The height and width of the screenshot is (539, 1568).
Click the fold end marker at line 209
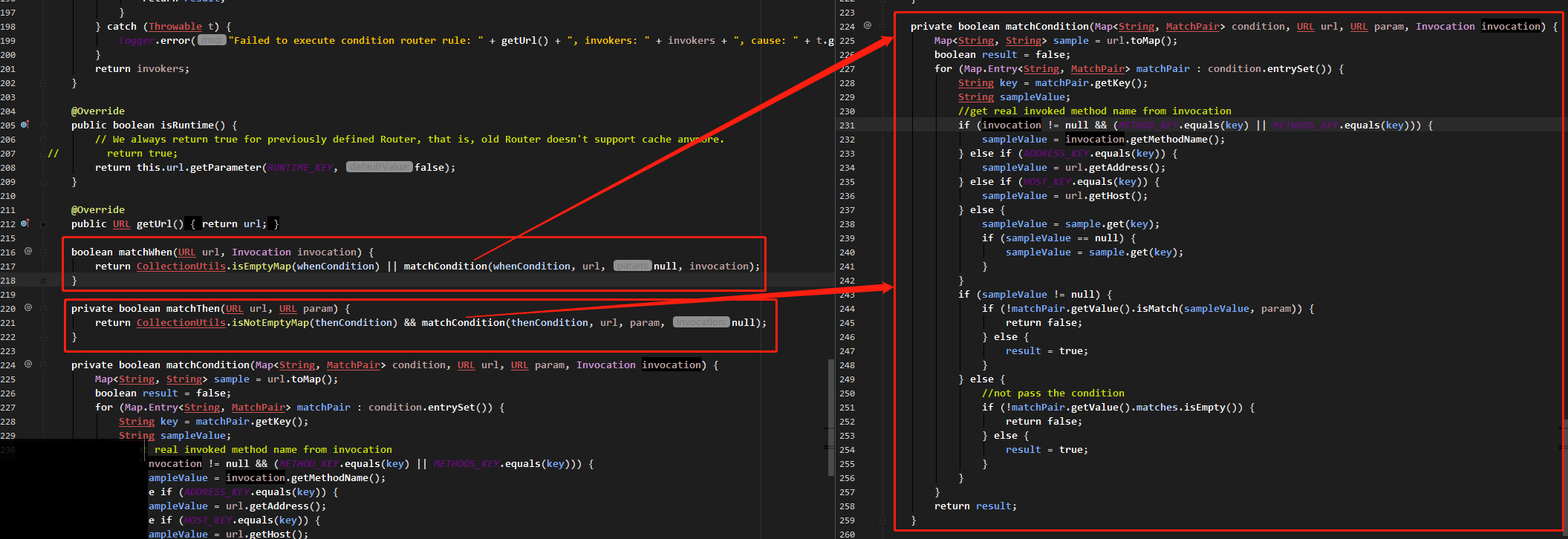(x=43, y=182)
